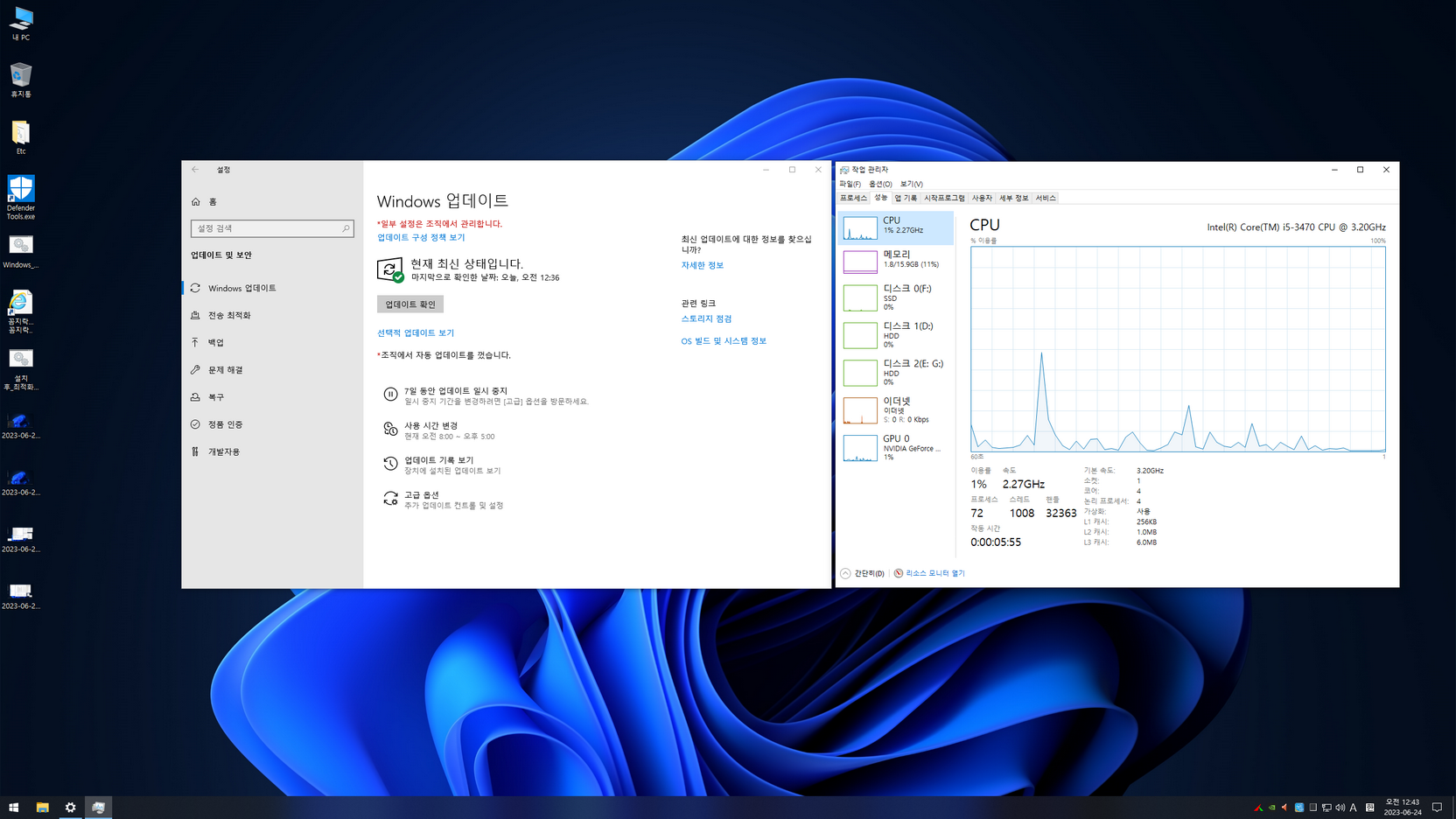Click the Settings gear on the taskbar
The width and height of the screenshot is (1456, 819).
click(70, 808)
